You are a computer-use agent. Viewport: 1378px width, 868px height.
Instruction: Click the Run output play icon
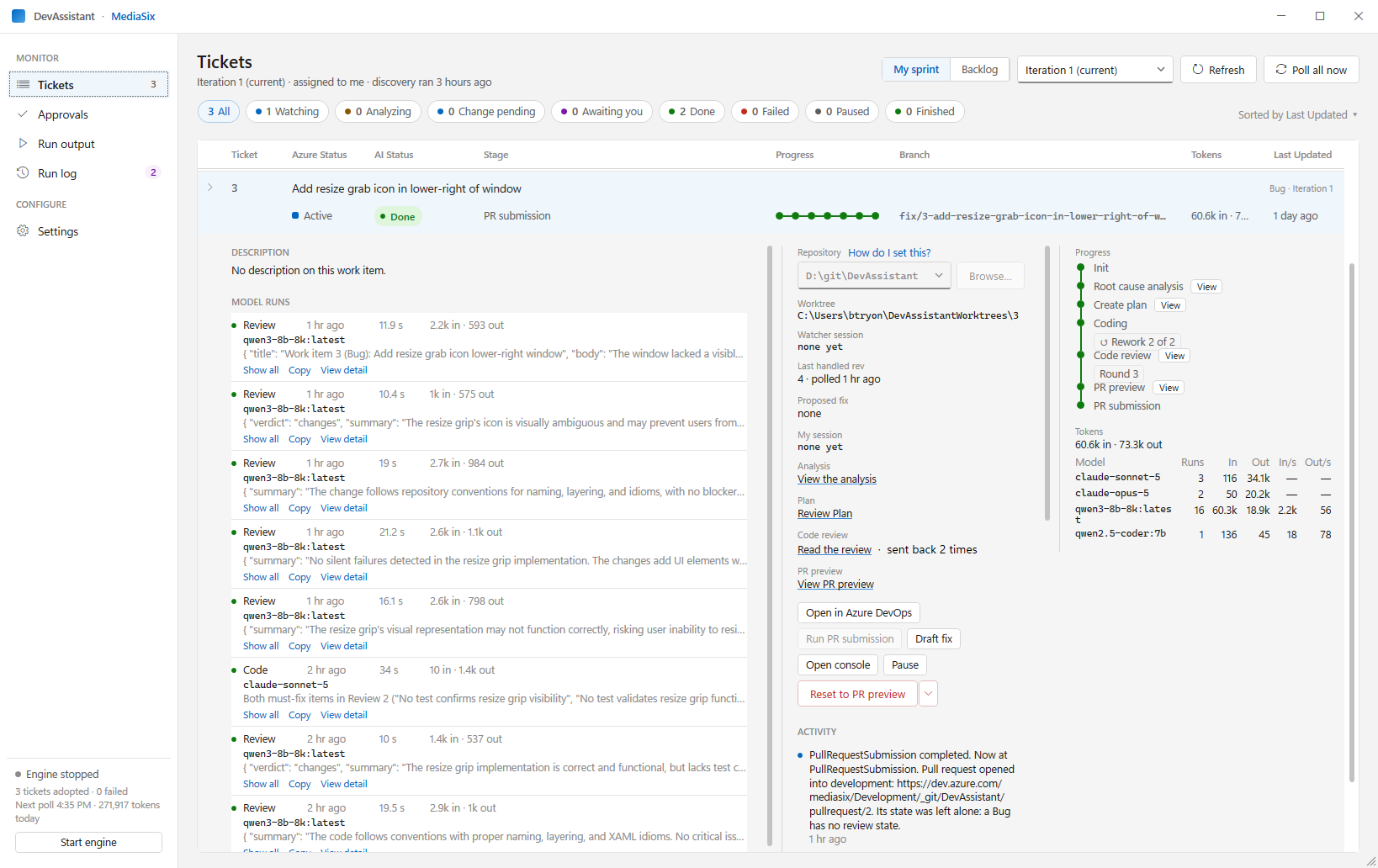[x=23, y=143]
